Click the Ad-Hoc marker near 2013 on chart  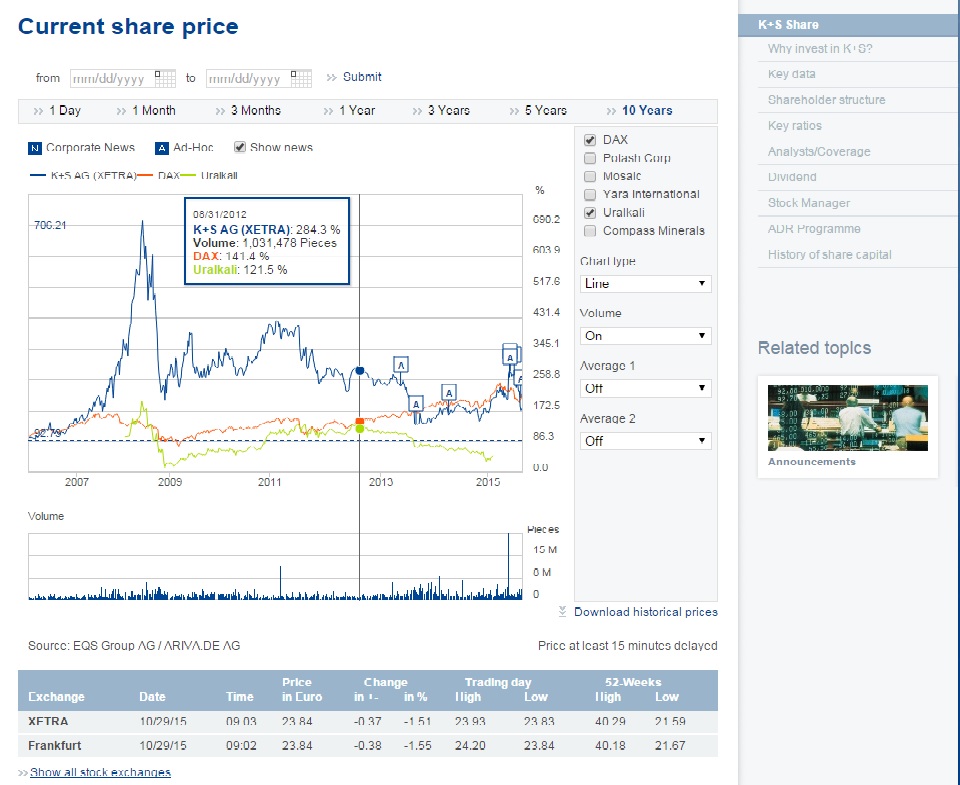[401, 364]
